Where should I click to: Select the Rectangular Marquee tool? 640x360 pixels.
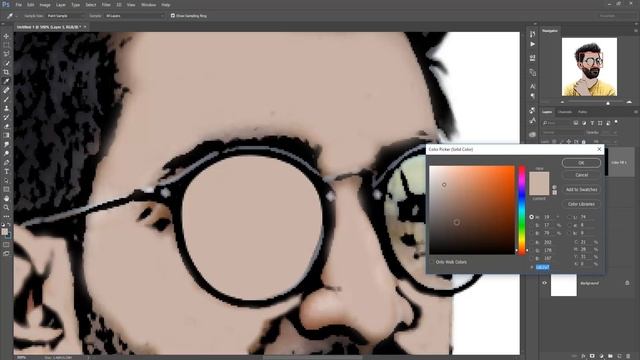point(6,45)
